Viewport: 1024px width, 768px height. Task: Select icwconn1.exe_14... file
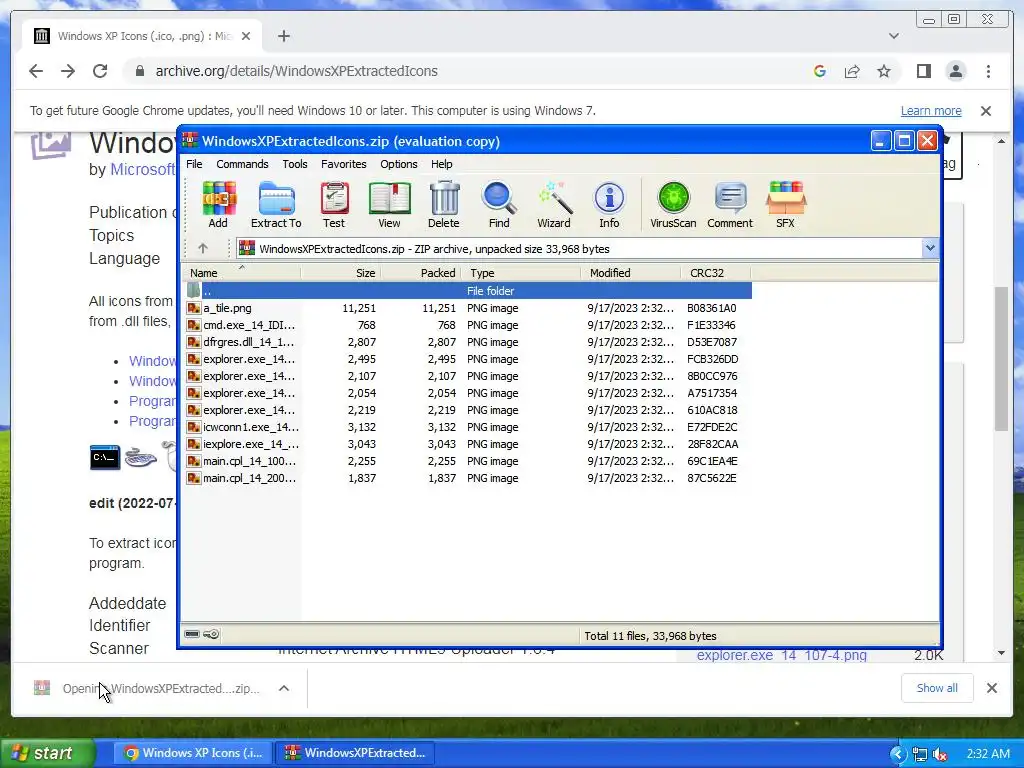point(468,426)
